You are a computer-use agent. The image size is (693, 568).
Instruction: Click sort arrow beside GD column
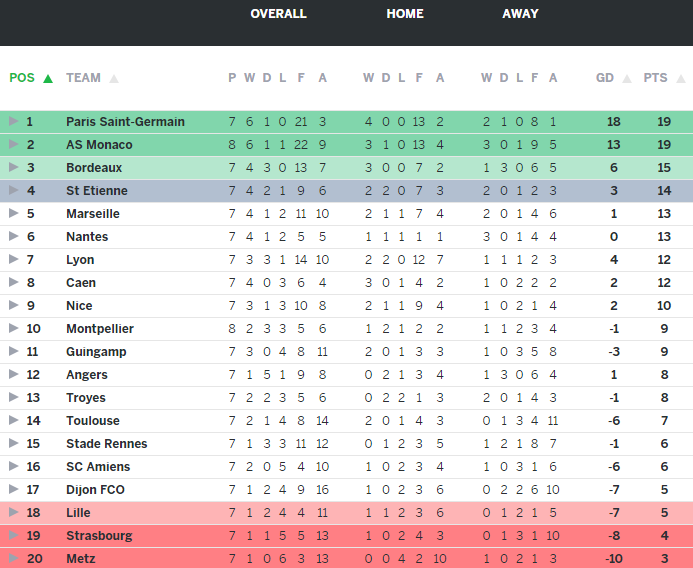coord(627,78)
